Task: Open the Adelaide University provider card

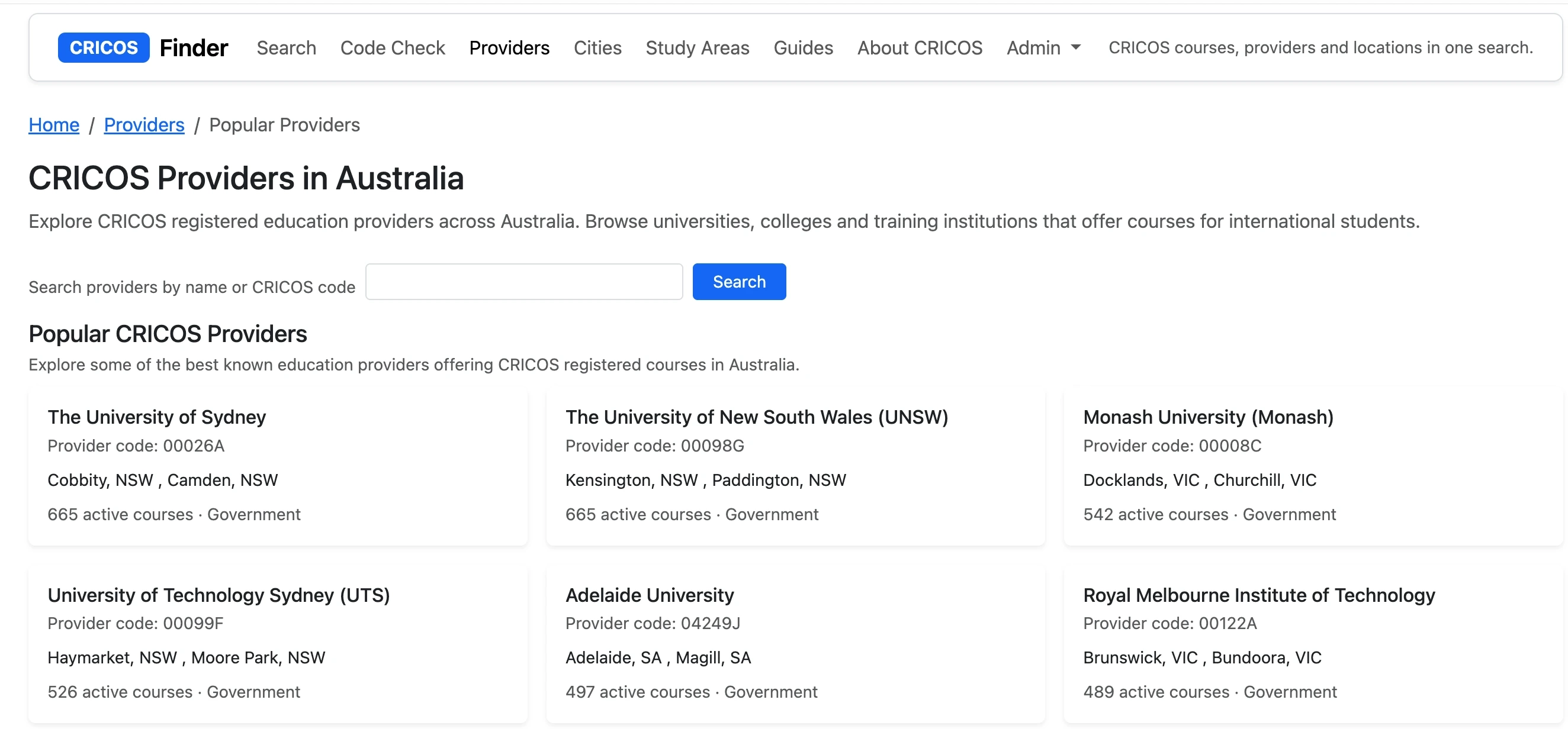Action: [x=796, y=644]
